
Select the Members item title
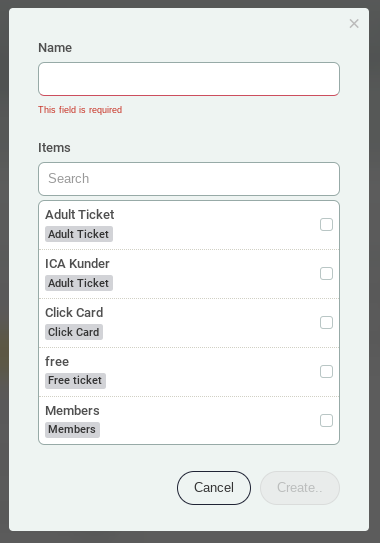(x=72, y=411)
